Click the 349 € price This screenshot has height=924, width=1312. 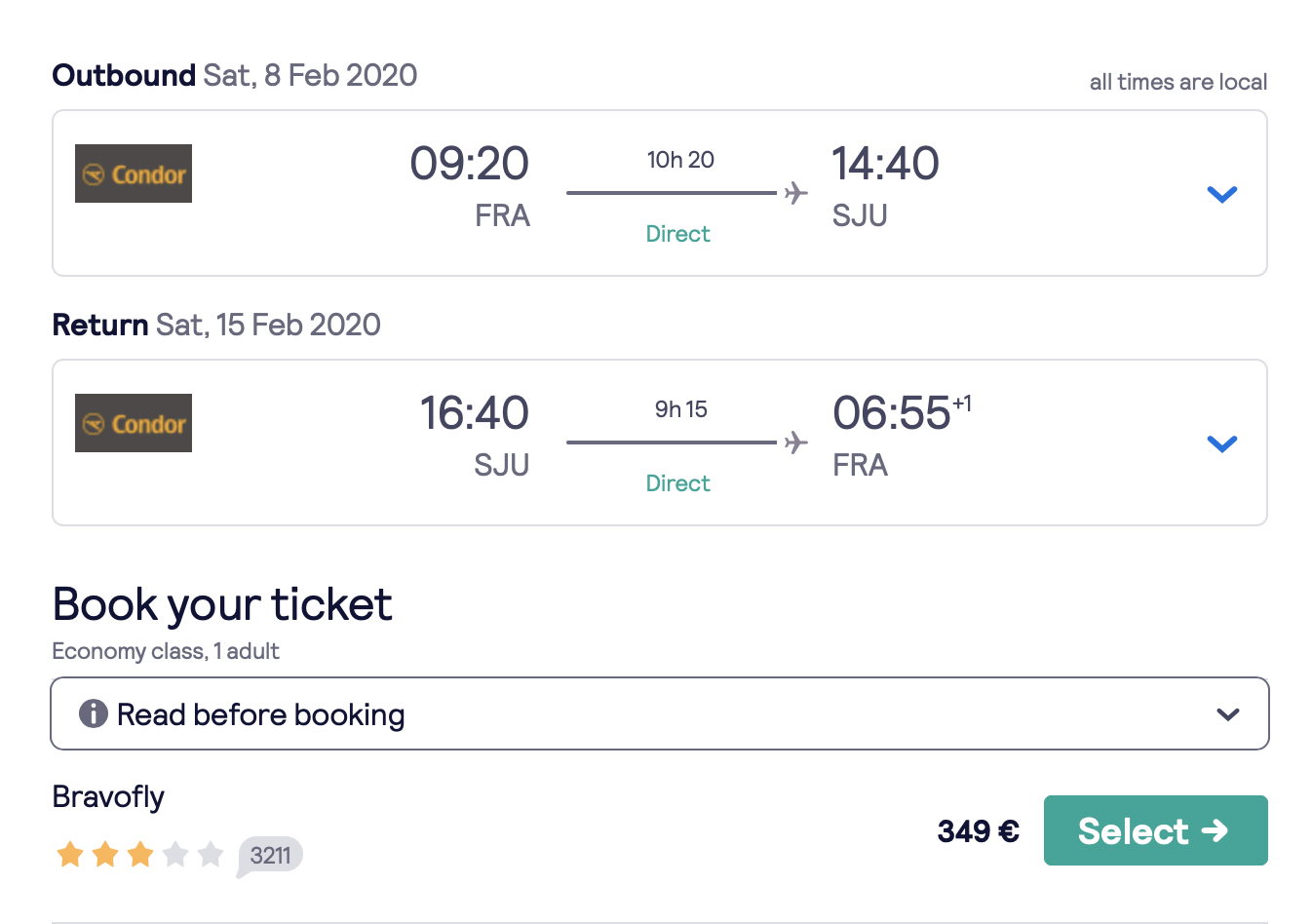tap(979, 831)
